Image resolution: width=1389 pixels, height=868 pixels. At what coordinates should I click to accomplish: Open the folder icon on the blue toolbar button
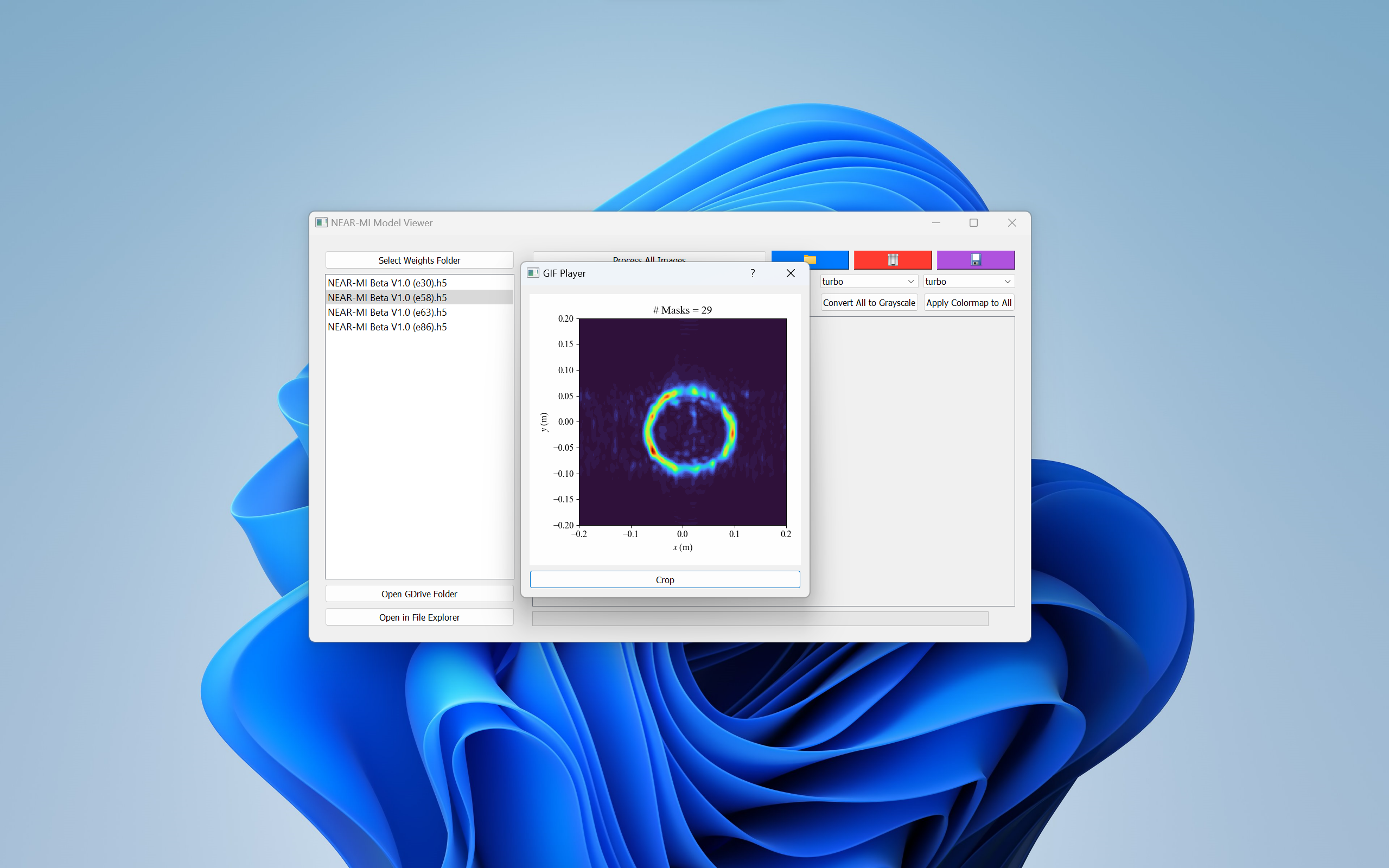[810, 259]
